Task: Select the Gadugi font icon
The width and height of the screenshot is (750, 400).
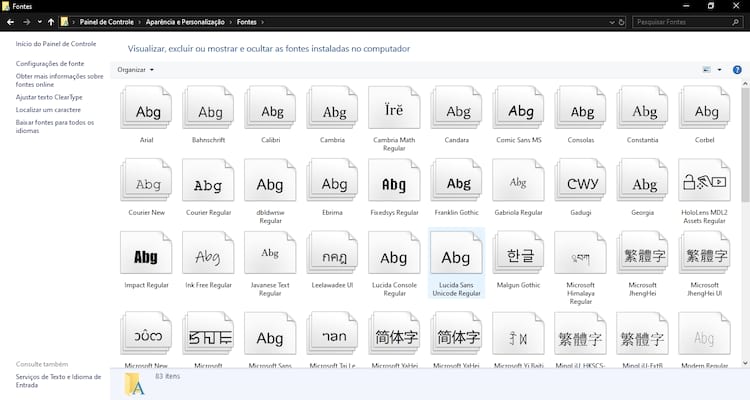Action: [x=580, y=180]
